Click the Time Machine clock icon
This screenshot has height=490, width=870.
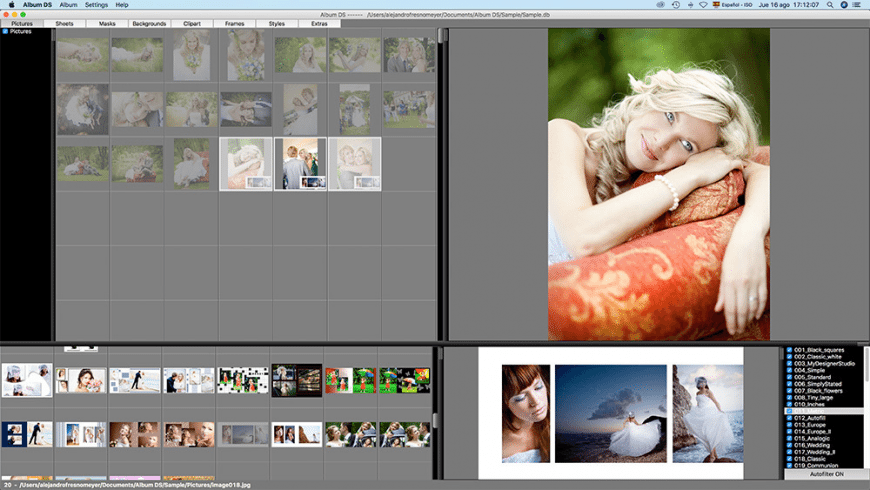(675, 4)
